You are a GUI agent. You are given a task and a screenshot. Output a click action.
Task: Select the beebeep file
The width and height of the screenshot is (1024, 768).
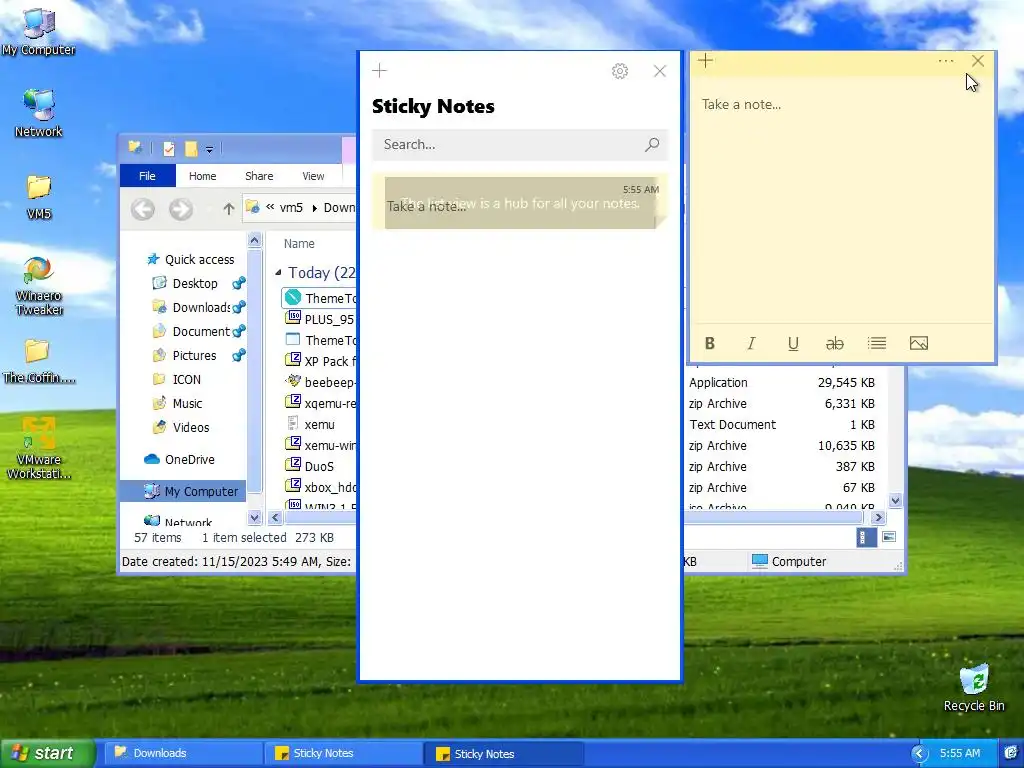point(321,382)
